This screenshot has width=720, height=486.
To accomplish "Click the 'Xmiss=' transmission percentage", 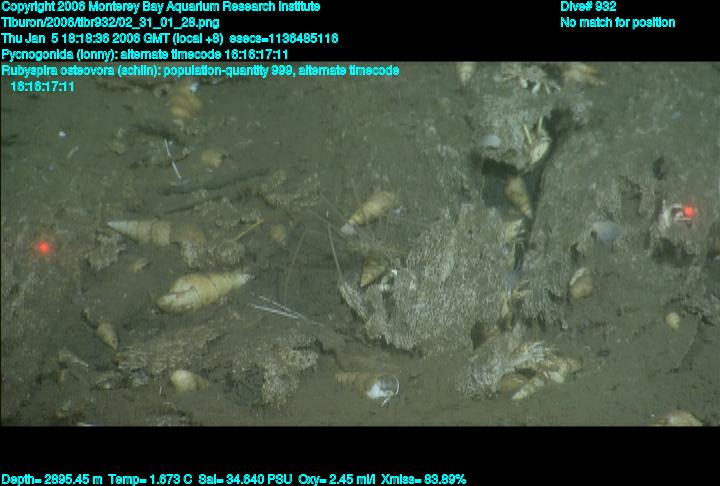I will 423,480.
